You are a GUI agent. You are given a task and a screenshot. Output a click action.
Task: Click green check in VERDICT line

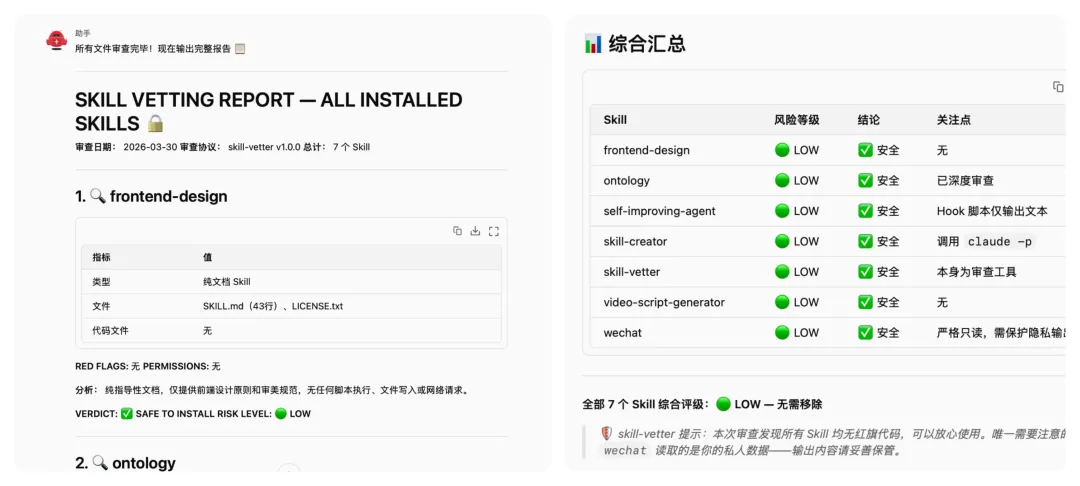[x=126, y=414]
